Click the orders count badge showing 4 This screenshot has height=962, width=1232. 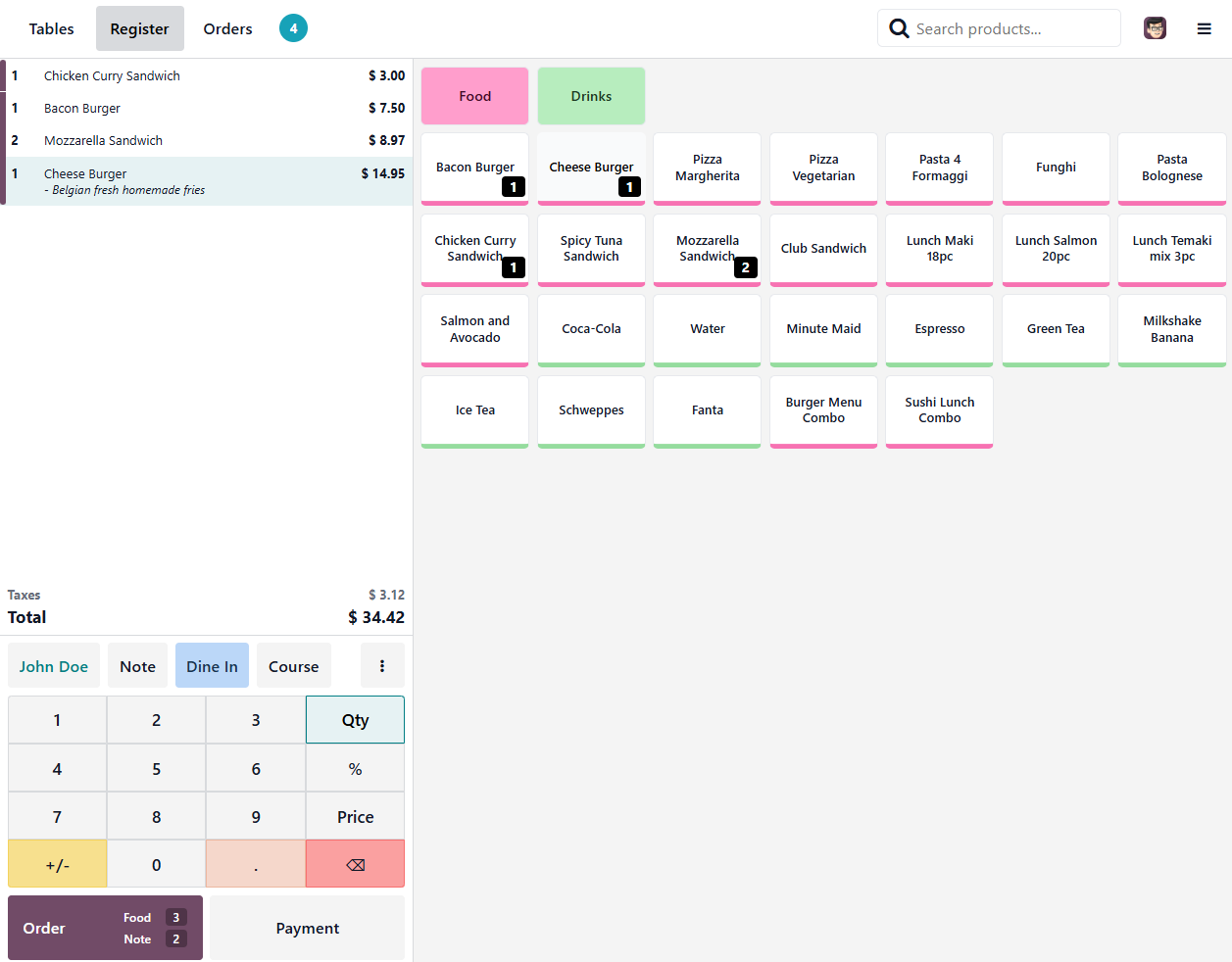click(x=293, y=28)
